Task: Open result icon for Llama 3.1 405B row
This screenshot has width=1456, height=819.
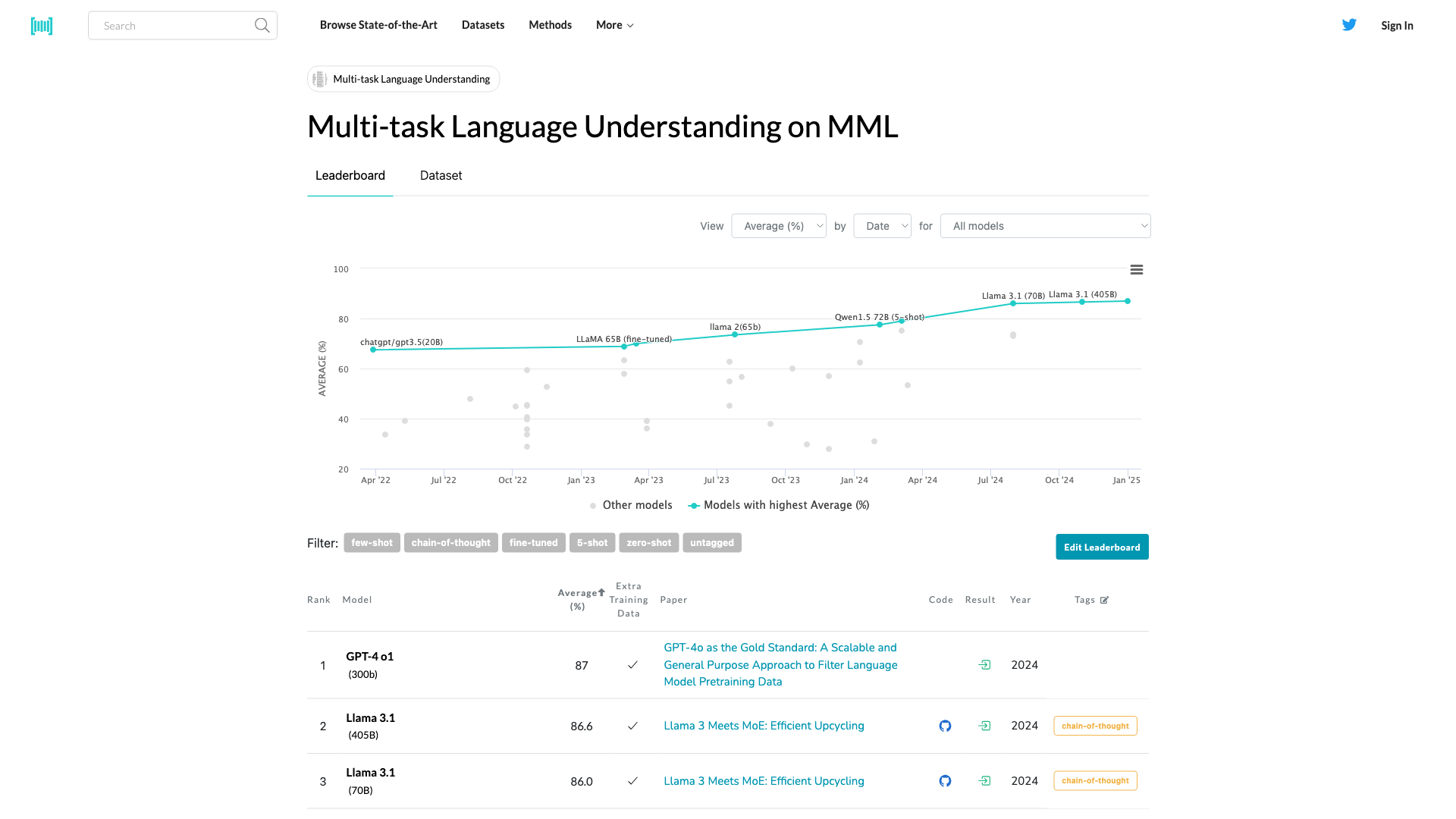Action: point(984,726)
